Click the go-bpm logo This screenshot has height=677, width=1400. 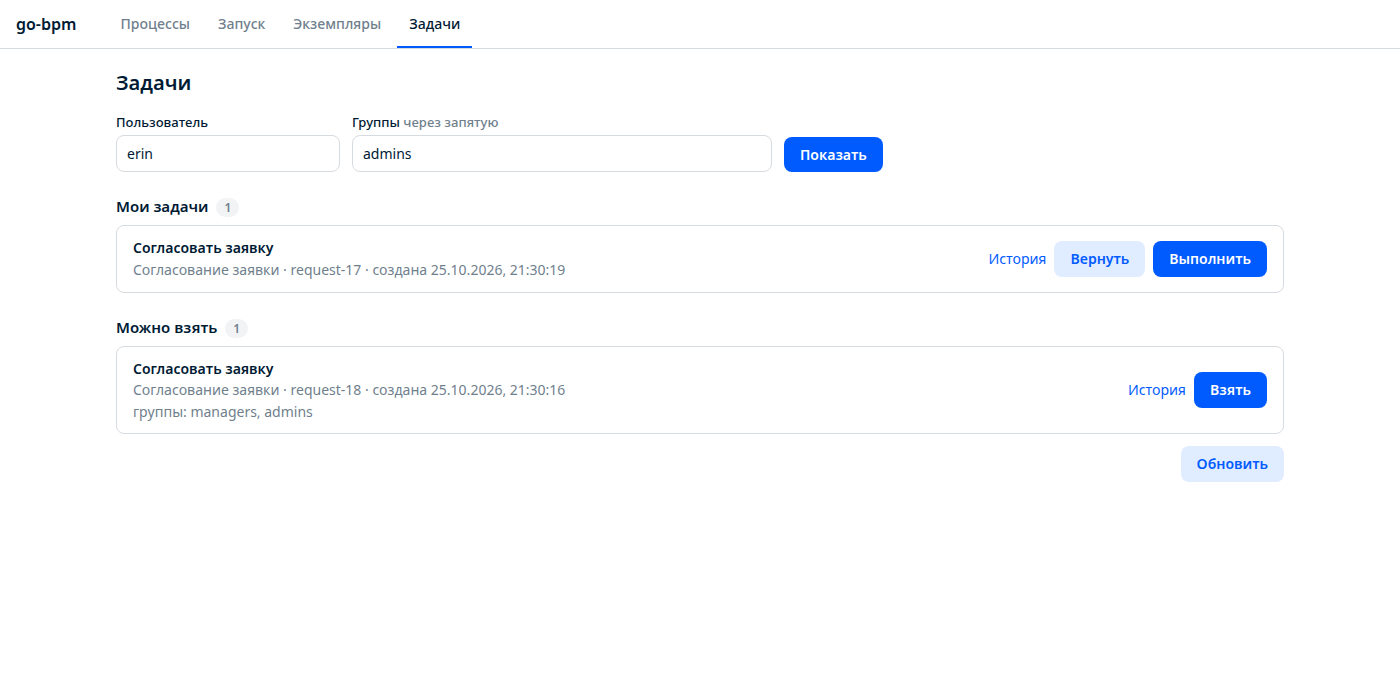pos(46,24)
